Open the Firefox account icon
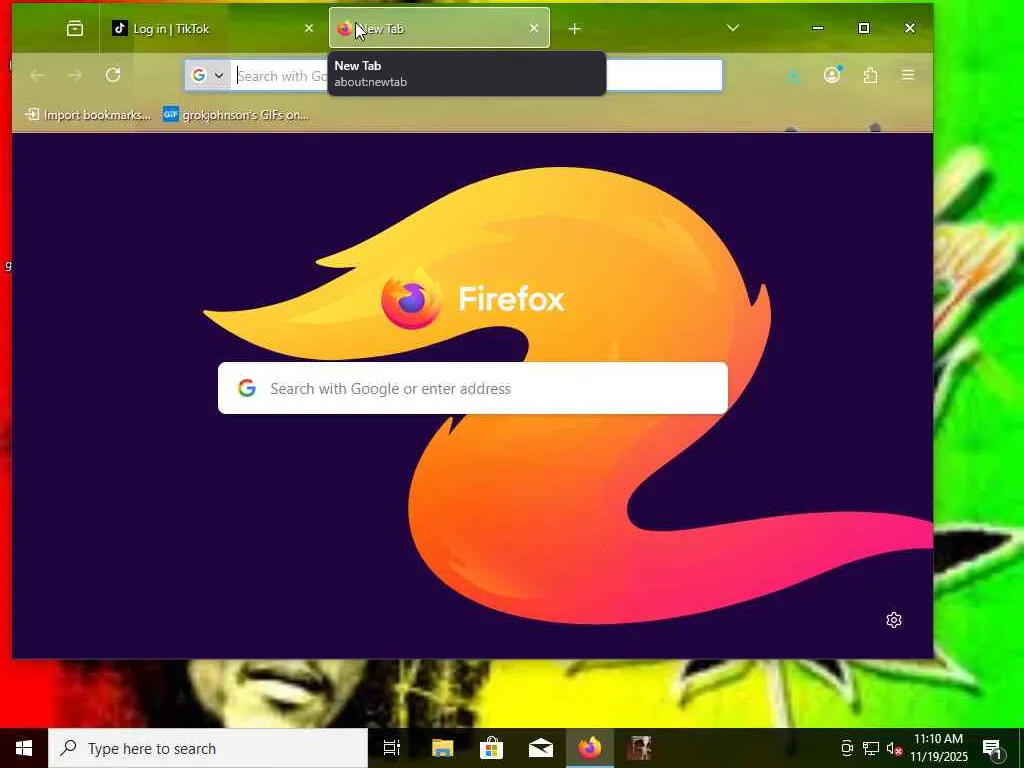Screen dimensions: 1024x768 (x=831, y=75)
